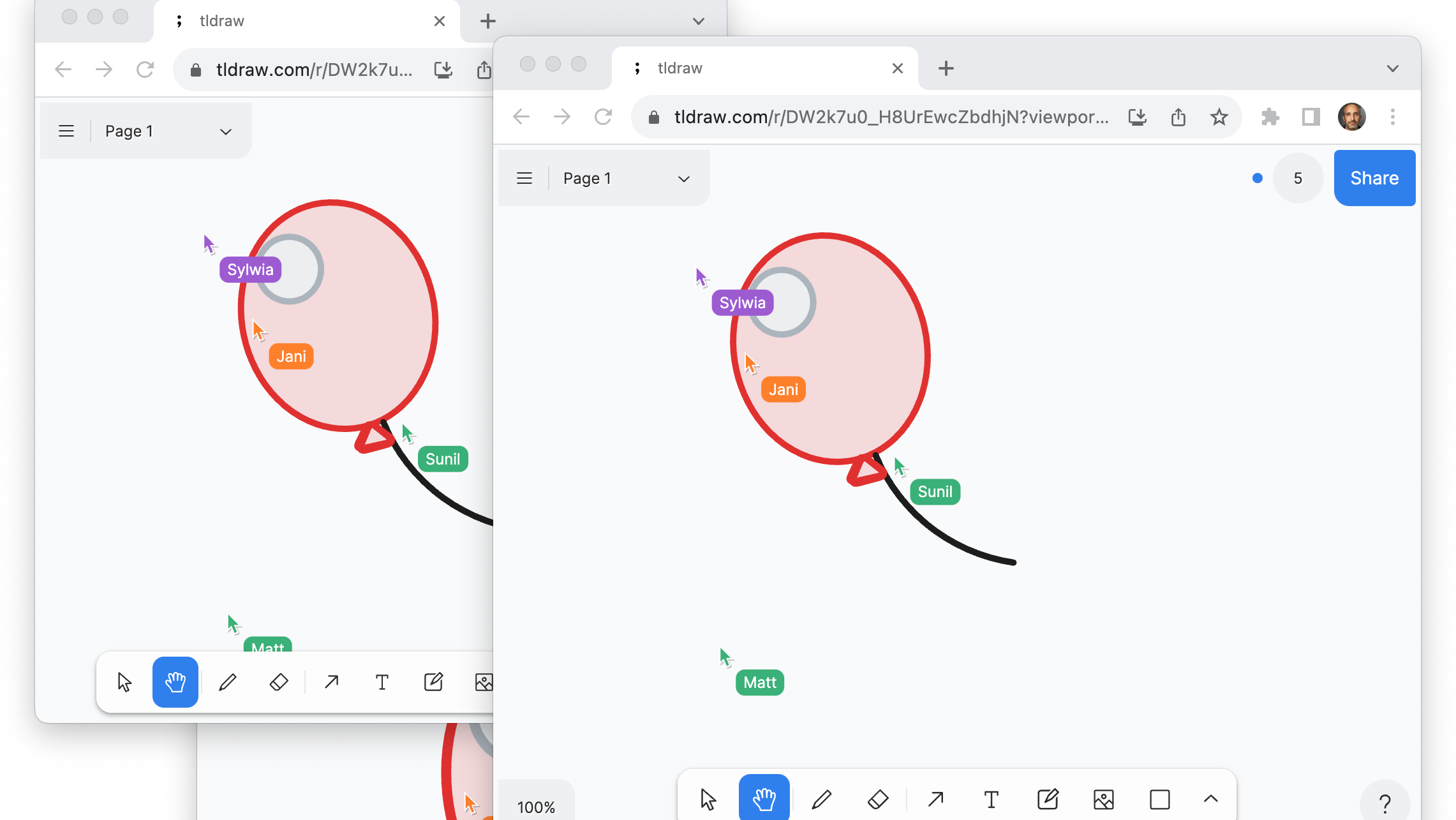
Task: Click the blue Share button
Action: tap(1374, 178)
